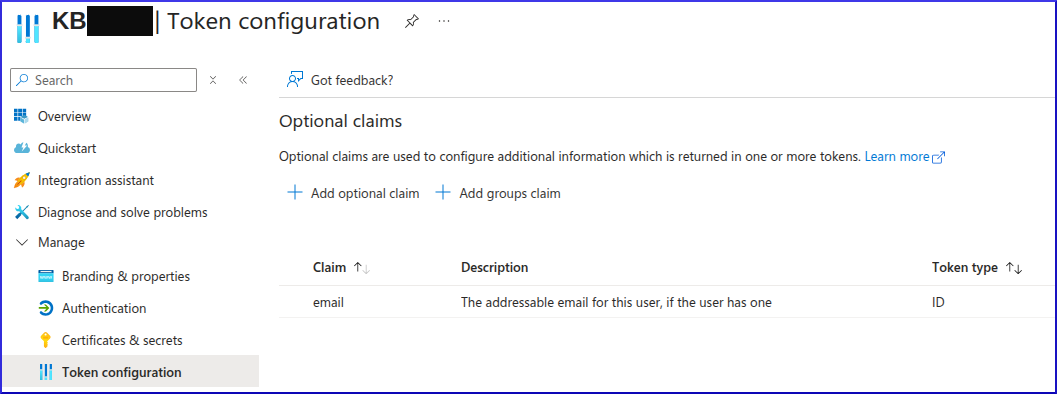
Task: Open the Learn more link
Action: tap(897, 157)
